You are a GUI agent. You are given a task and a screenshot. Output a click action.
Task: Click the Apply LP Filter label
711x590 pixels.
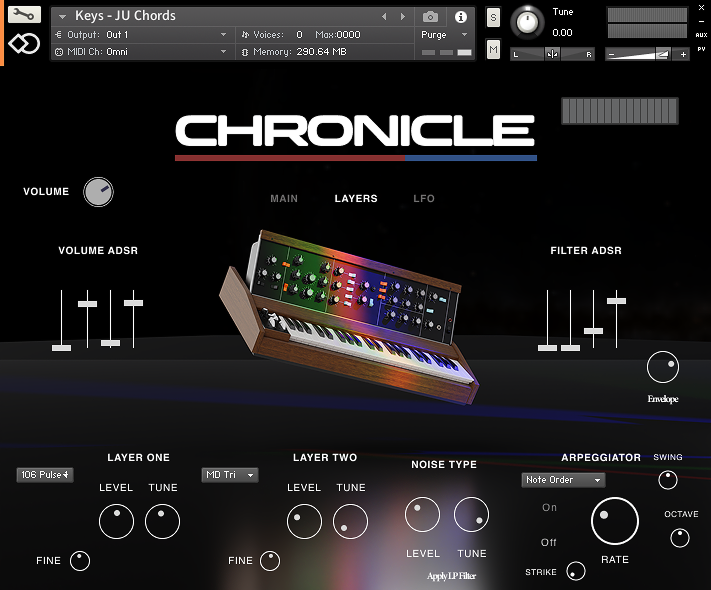click(450, 576)
